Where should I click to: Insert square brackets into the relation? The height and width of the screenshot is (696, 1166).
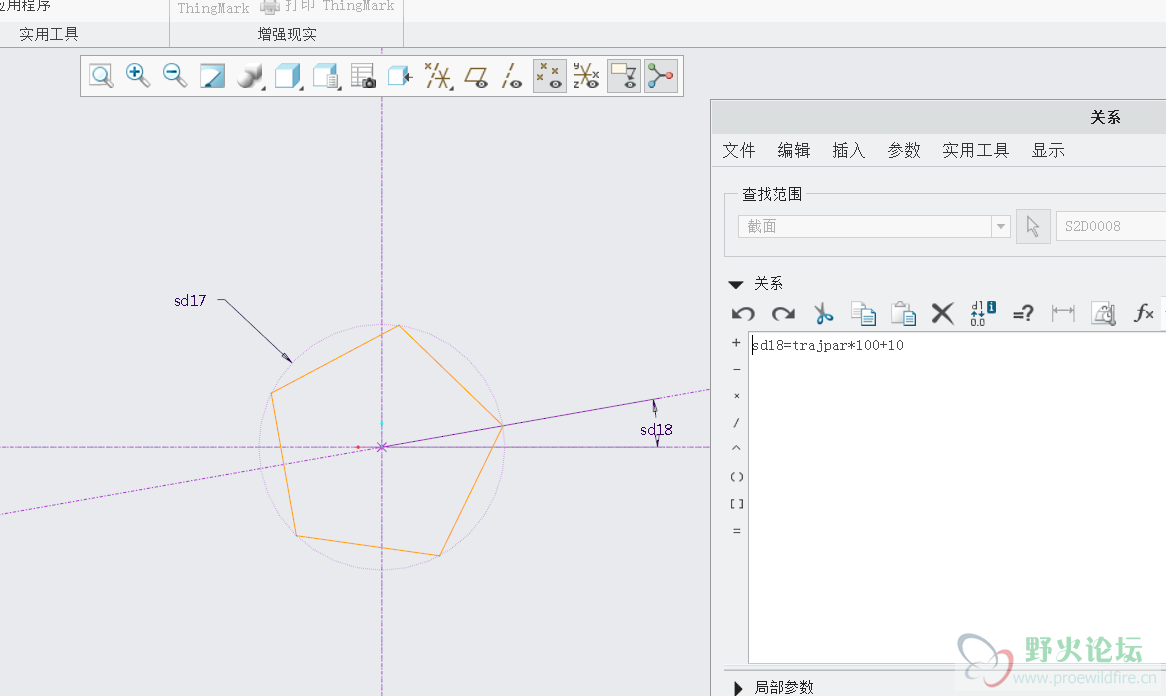pyautogui.click(x=736, y=503)
